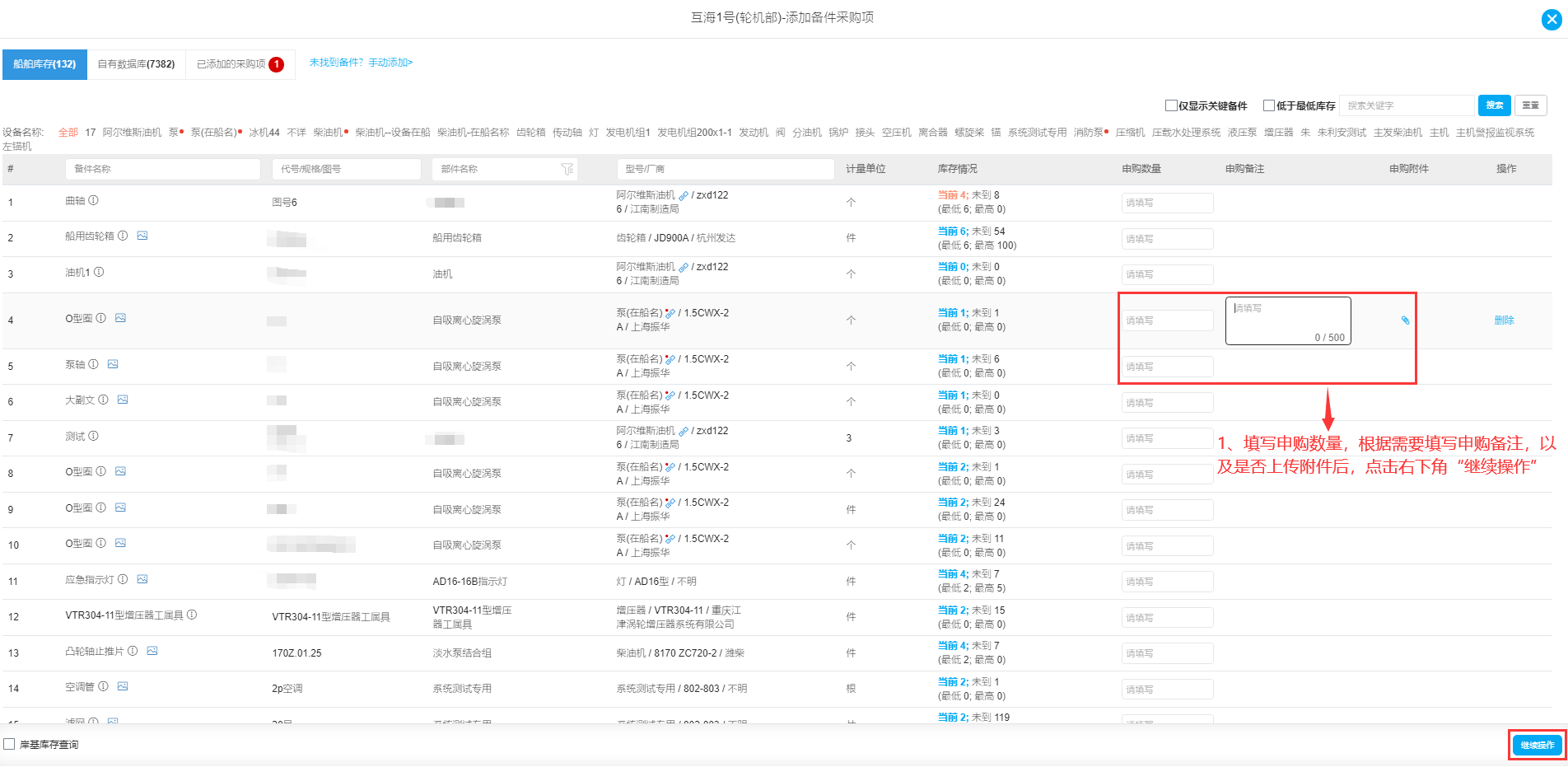View the image icon for 凸轮轴止推片

152,651
